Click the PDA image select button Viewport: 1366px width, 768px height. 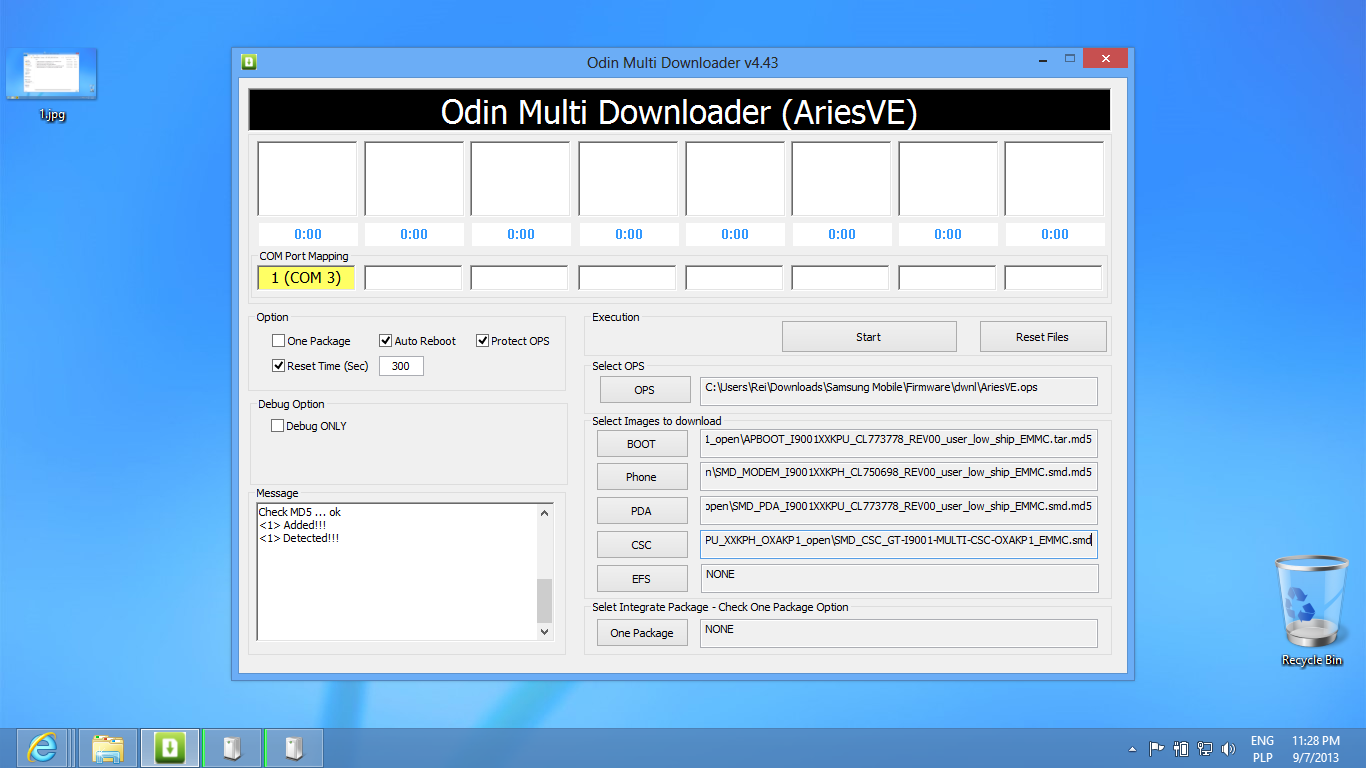(x=642, y=511)
